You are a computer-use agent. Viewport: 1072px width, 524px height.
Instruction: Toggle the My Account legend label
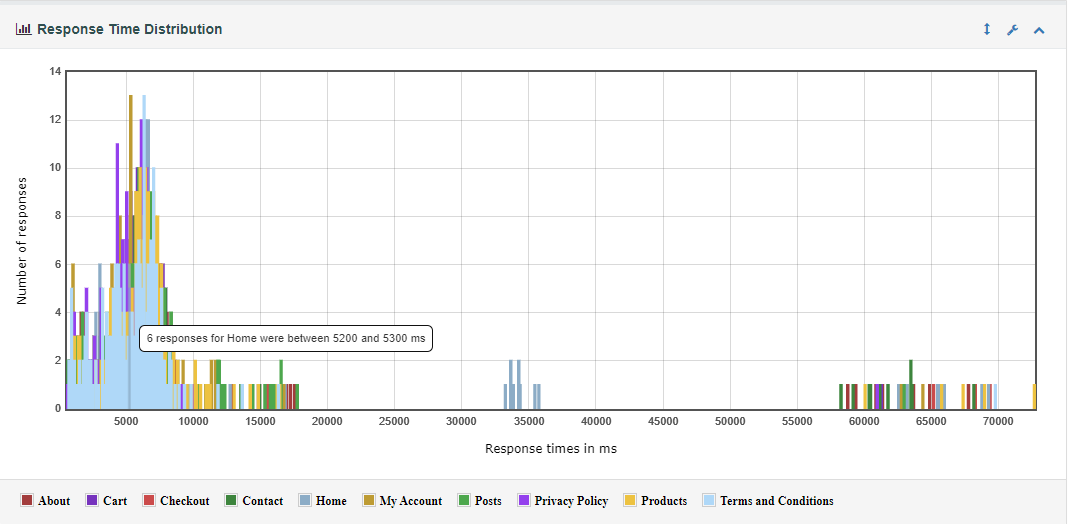pos(411,501)
